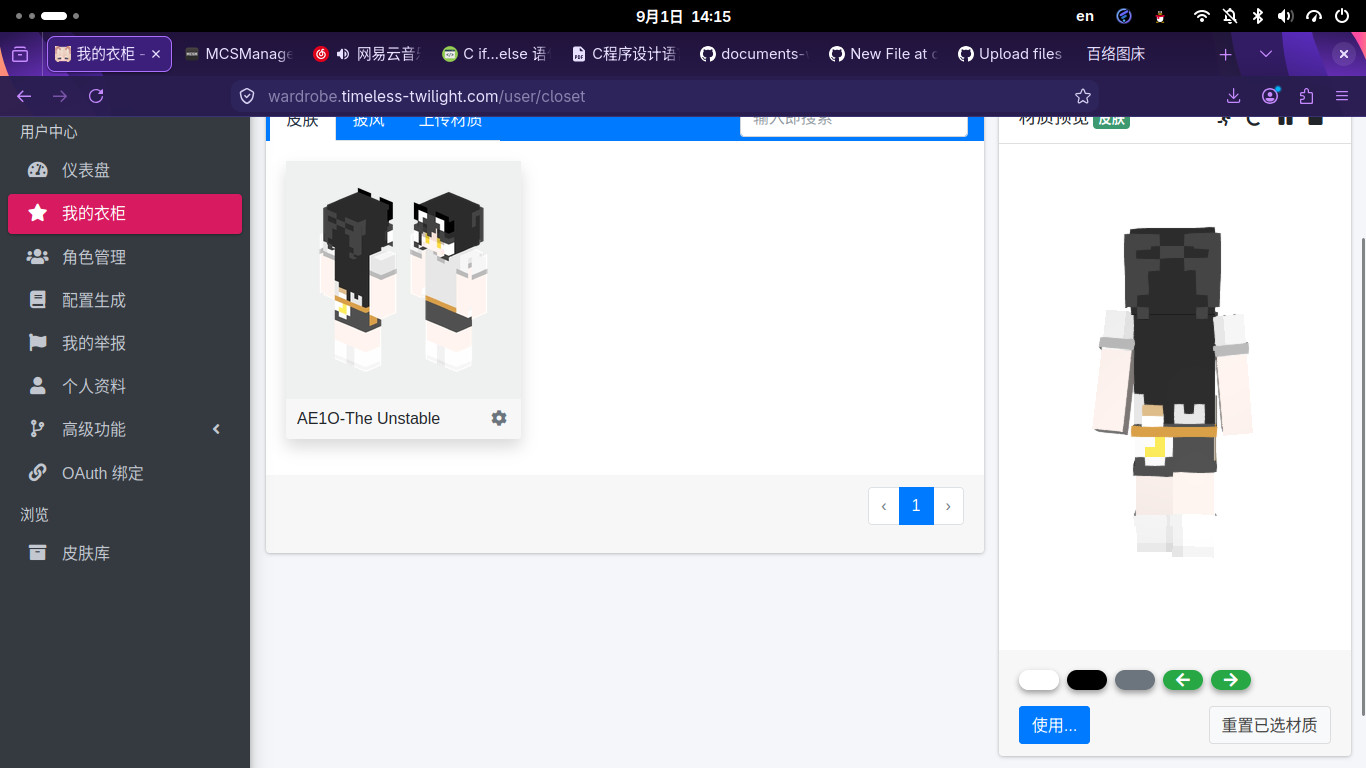Click previous page arrow in pagination

(x=884, y=506)
